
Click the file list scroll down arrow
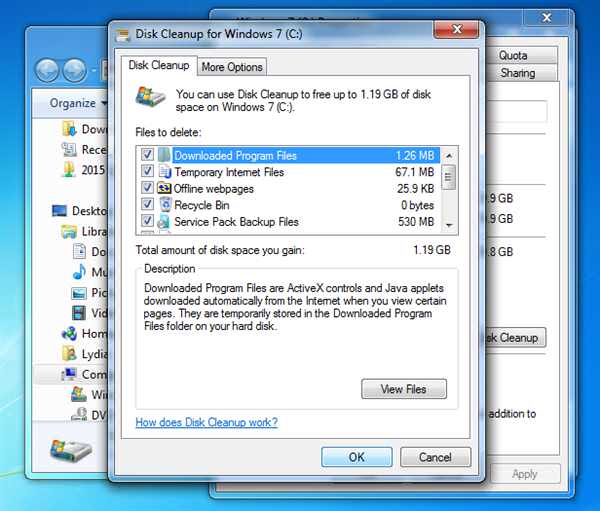449,225
